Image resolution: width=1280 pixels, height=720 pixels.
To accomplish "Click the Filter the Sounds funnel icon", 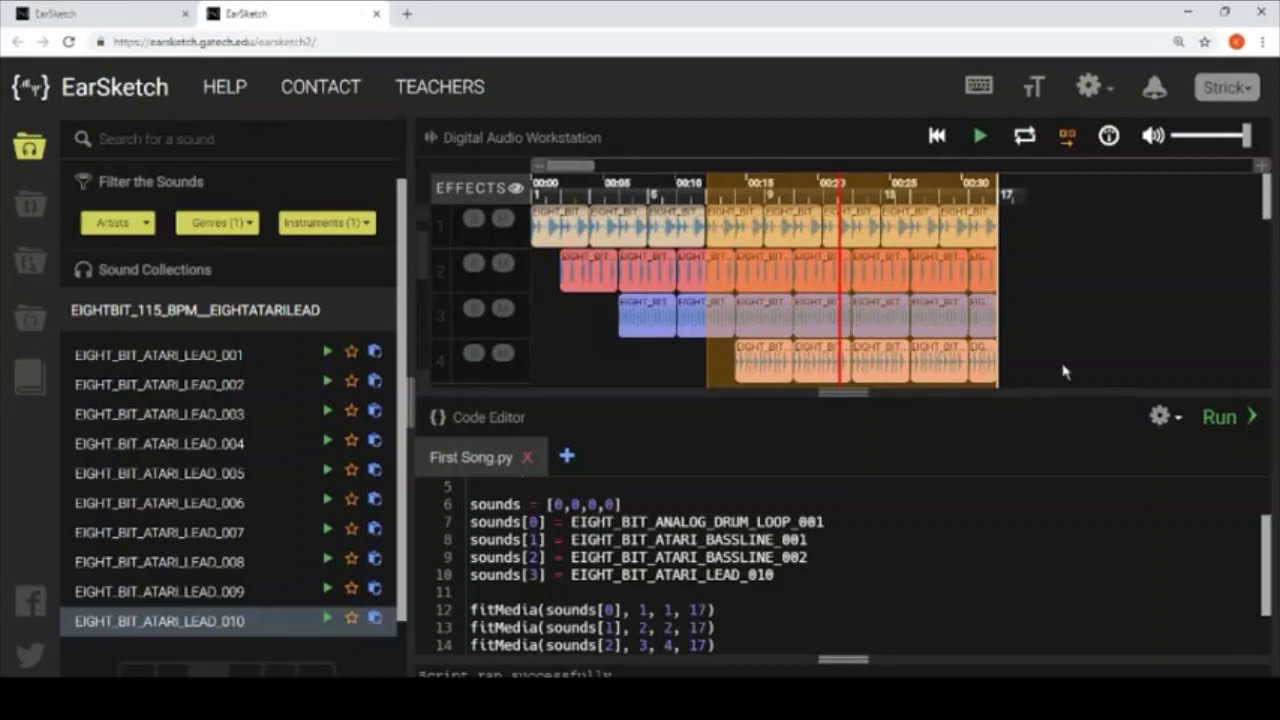I will coord(83,181).
